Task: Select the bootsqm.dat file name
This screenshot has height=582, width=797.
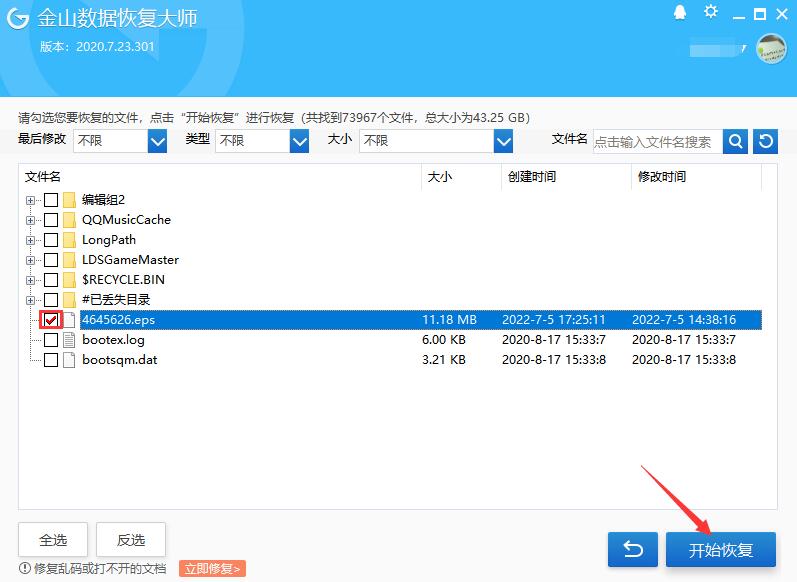Action: tap(120, 360)
